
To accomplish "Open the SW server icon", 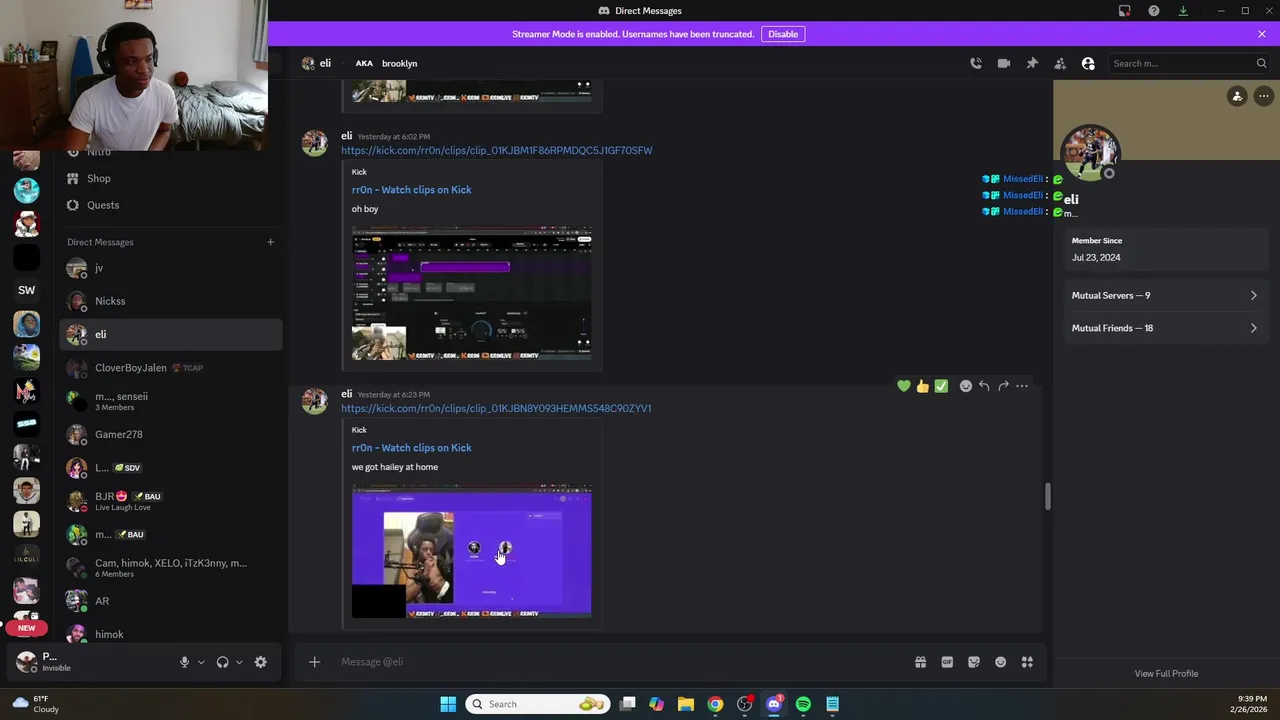I will (27, 290).
